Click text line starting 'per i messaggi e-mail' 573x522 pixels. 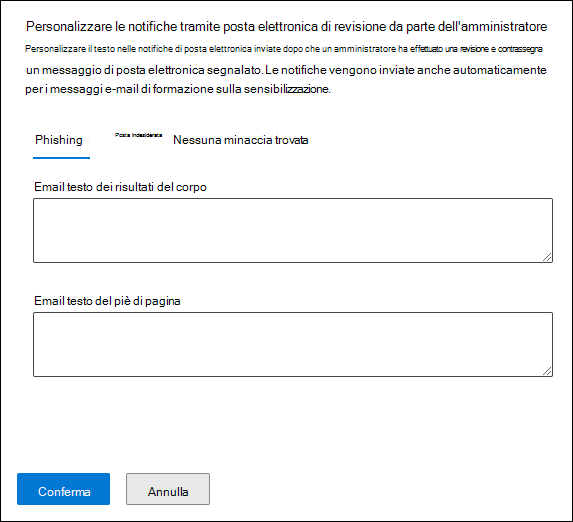[x=178, y=89]
